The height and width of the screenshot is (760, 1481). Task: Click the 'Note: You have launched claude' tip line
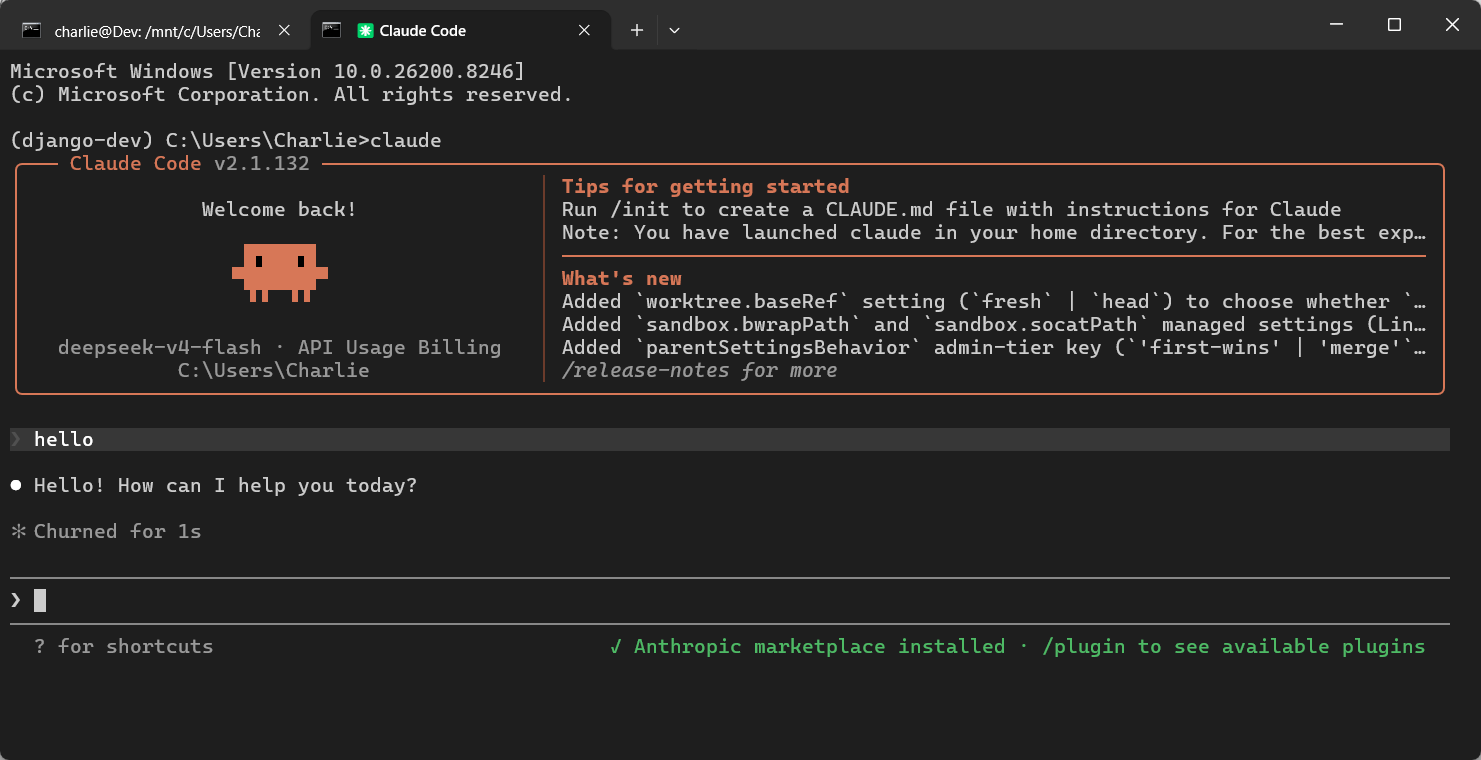pyautogui.click(x=993, y=232)
